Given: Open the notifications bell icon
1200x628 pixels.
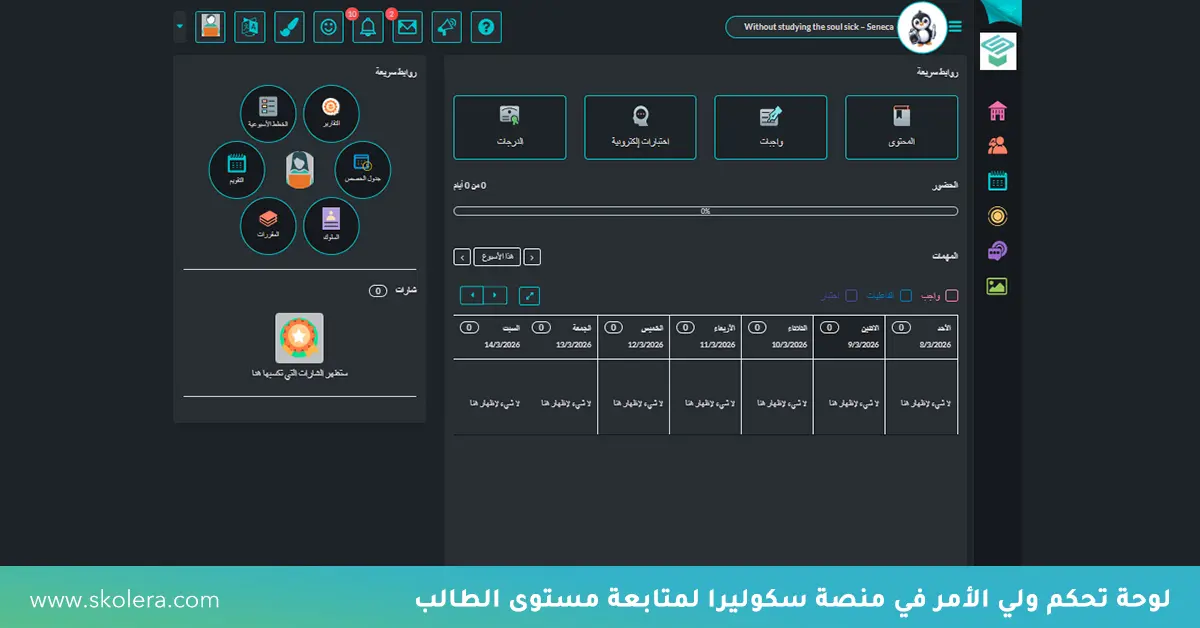Looking at the screenshot, I should click(367, 27).
